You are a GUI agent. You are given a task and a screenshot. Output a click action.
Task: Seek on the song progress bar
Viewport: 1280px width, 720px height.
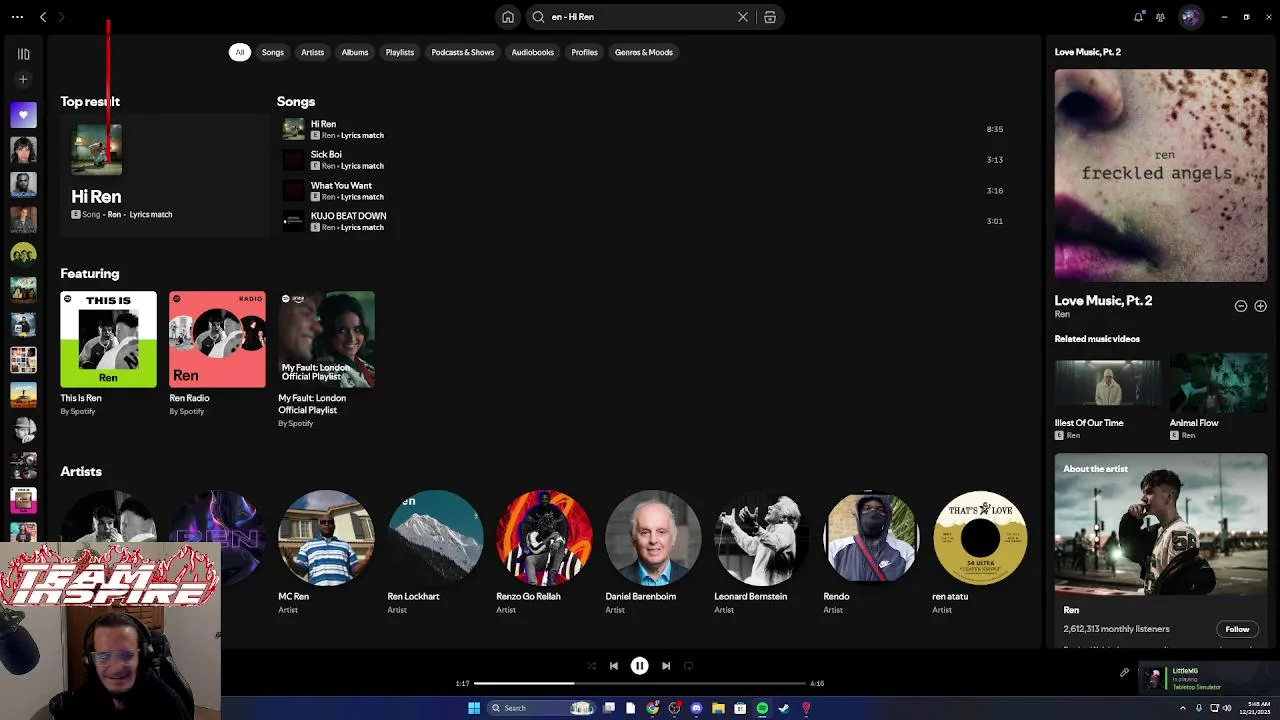(640, 683)
